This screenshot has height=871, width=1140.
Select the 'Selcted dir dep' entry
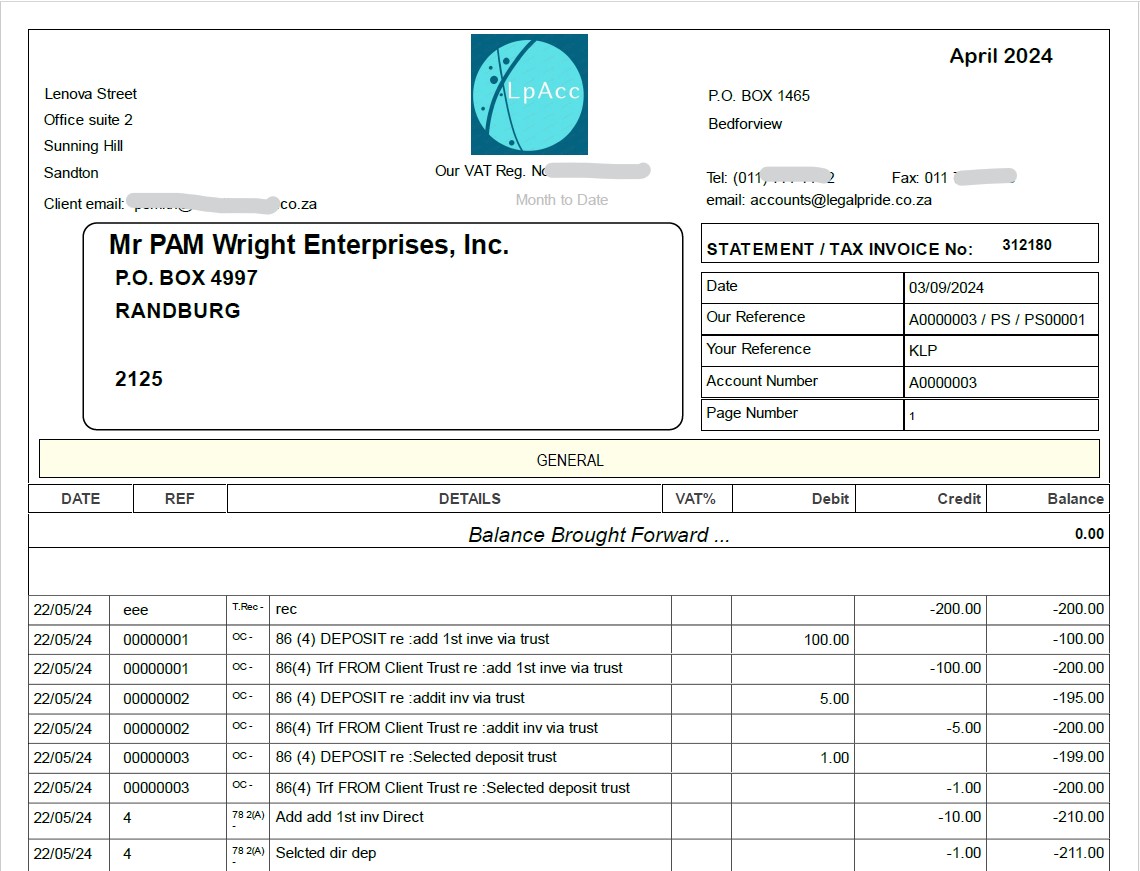tap(326, 853)
